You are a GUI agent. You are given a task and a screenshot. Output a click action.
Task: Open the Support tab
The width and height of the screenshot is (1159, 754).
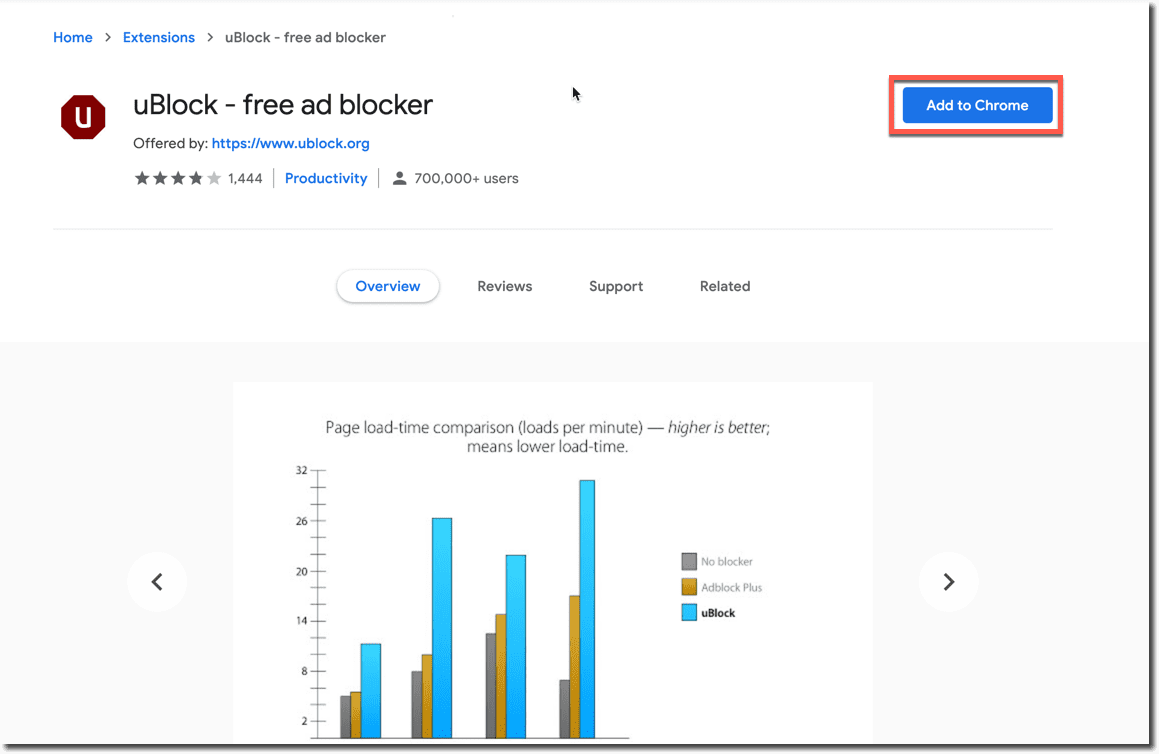click(x=615, y=286)
